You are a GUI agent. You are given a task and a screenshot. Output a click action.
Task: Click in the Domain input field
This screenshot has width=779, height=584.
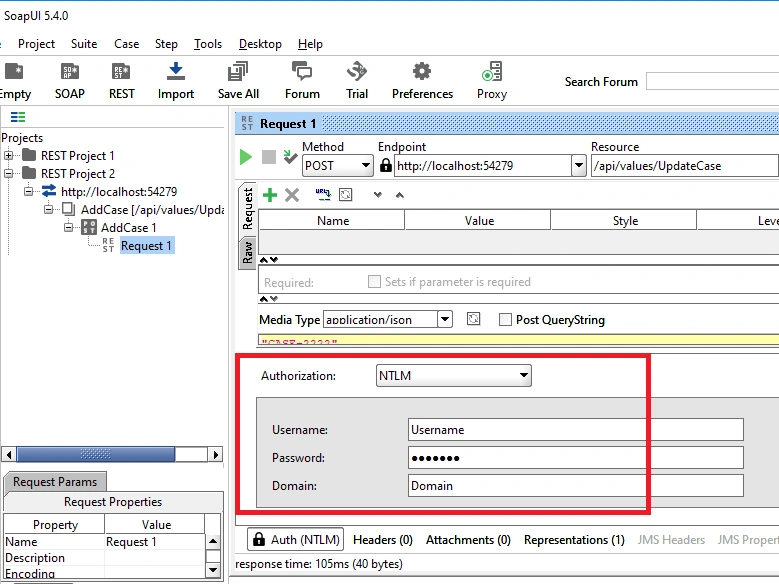tap(576, 486)
